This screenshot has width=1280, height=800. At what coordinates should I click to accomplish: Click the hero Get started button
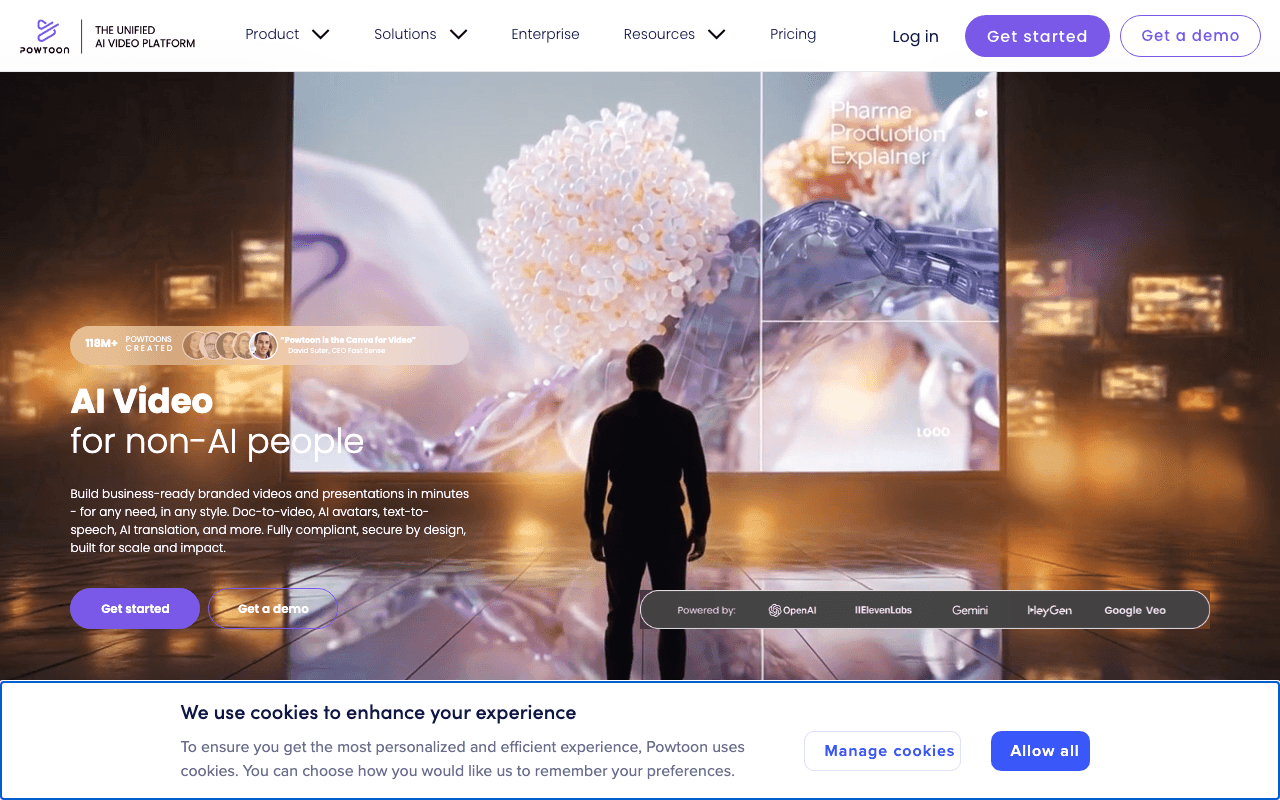pyautogui.click(x=135, y=608)
